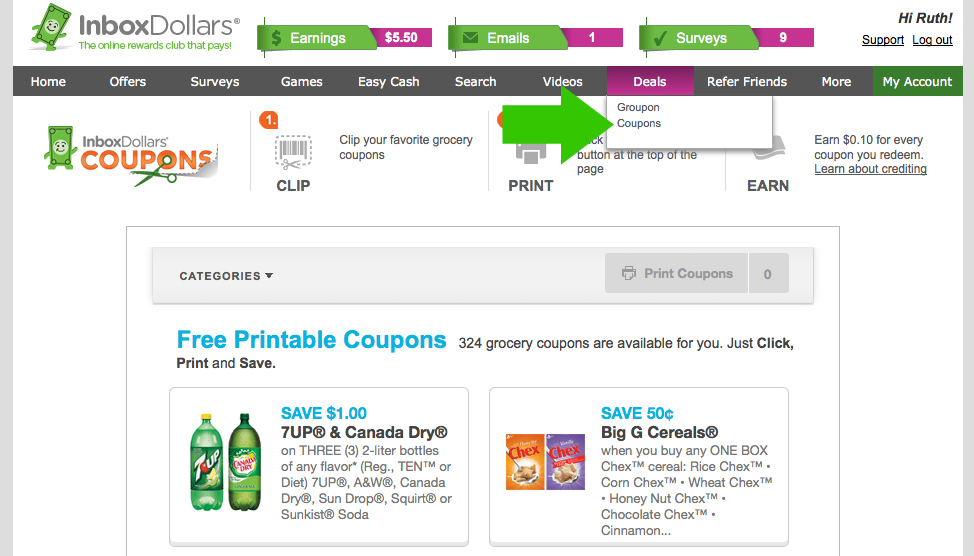Click the printer icon on Print Coupons
The height and width of the screenshot is (556, 974).
point(629,273)
